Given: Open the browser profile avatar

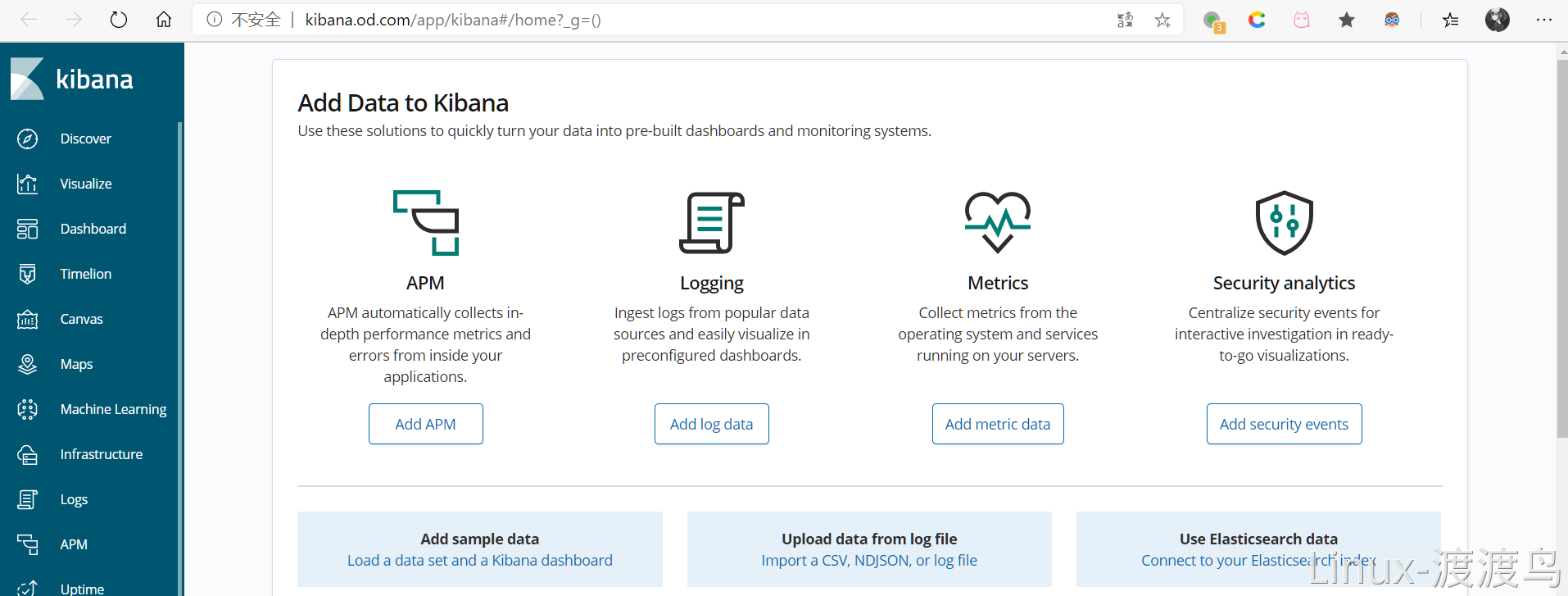Looking at the screenshot, I should coord(1498,20).
